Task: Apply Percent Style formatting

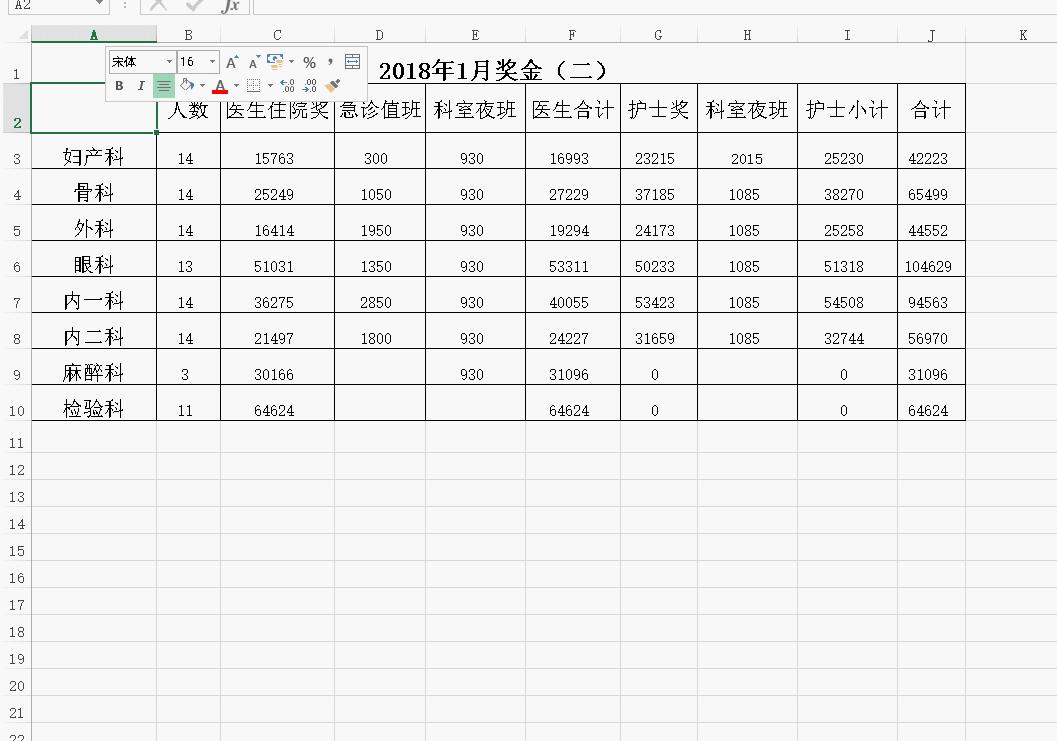Action: pos(309,60)
